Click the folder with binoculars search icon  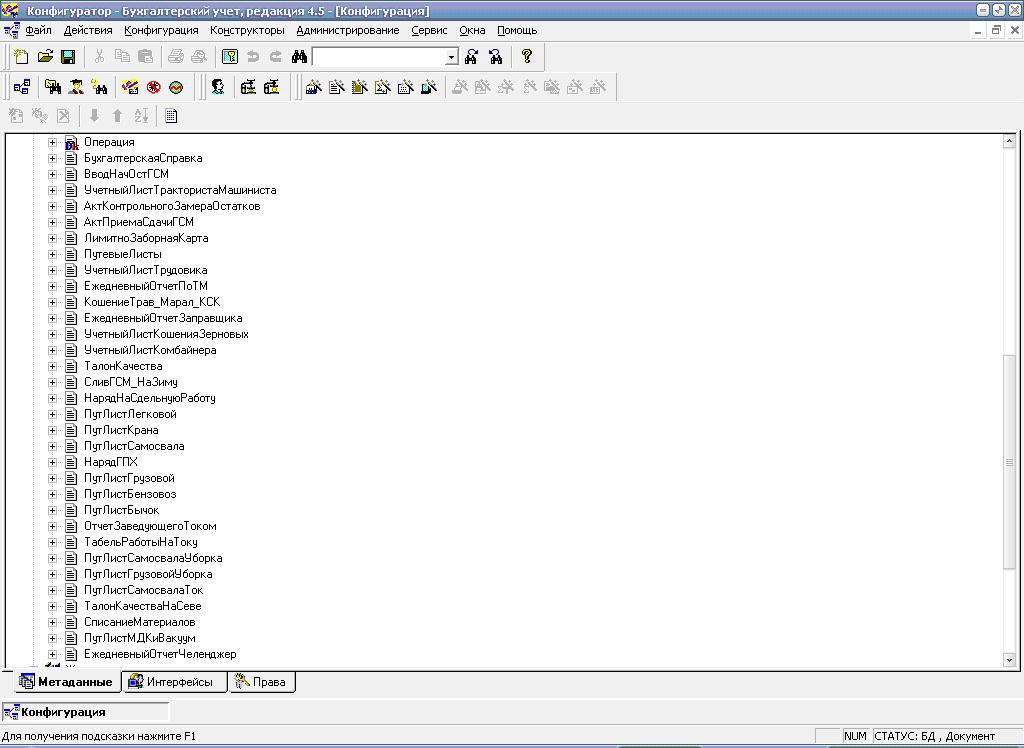pyautogui.click(x=53, y=87)
